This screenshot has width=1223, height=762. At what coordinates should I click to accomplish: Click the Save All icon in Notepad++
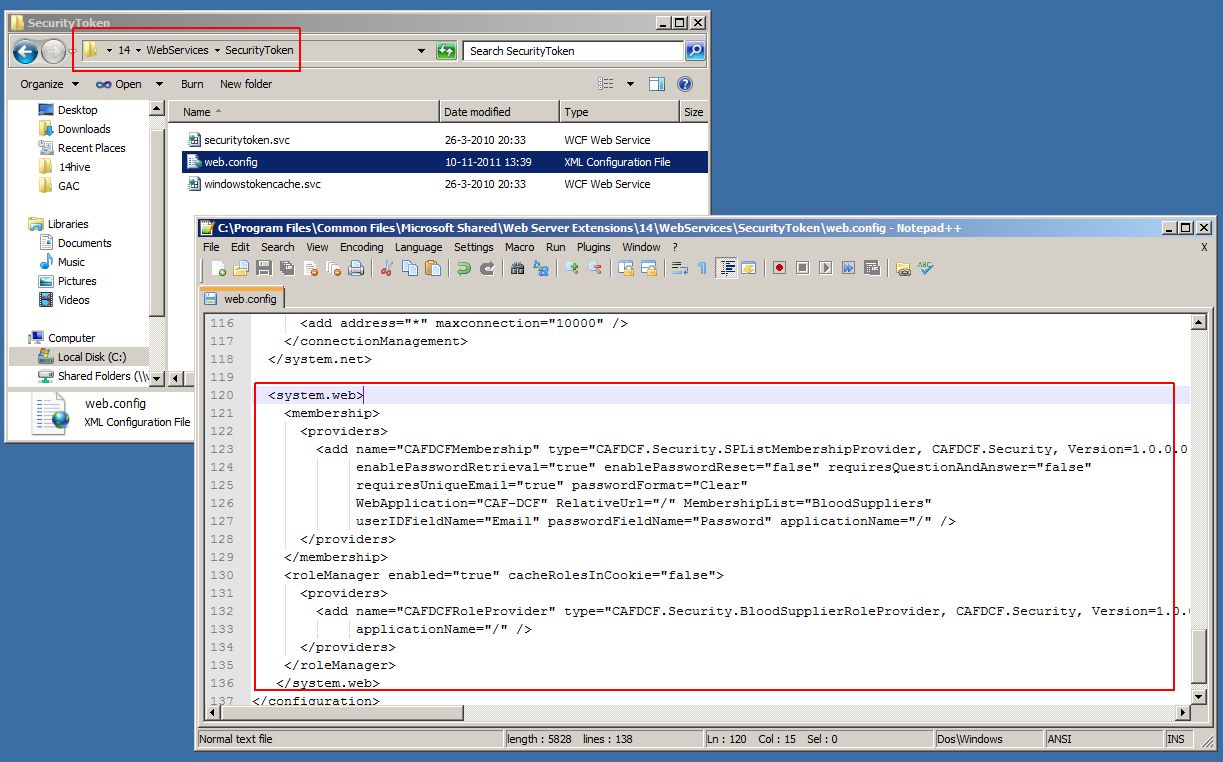tap(287, 268)
